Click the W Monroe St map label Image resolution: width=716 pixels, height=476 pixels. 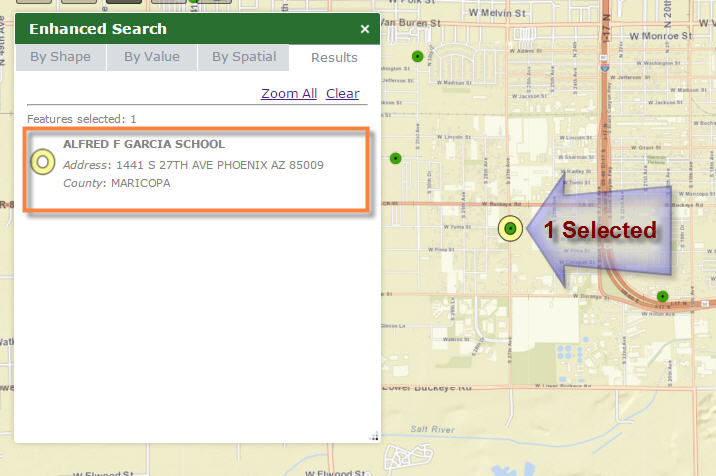(x=661, y=36)
